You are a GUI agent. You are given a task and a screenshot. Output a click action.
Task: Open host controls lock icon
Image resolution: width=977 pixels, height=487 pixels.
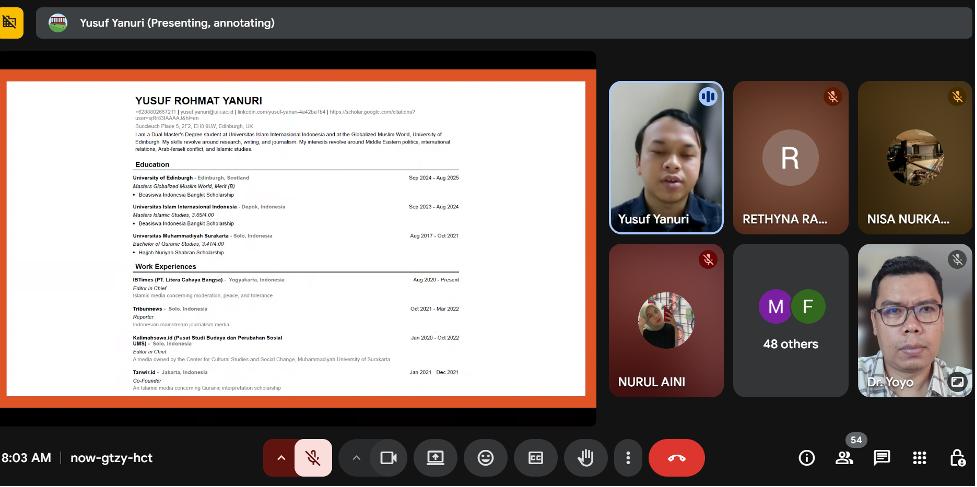[957, 458]
